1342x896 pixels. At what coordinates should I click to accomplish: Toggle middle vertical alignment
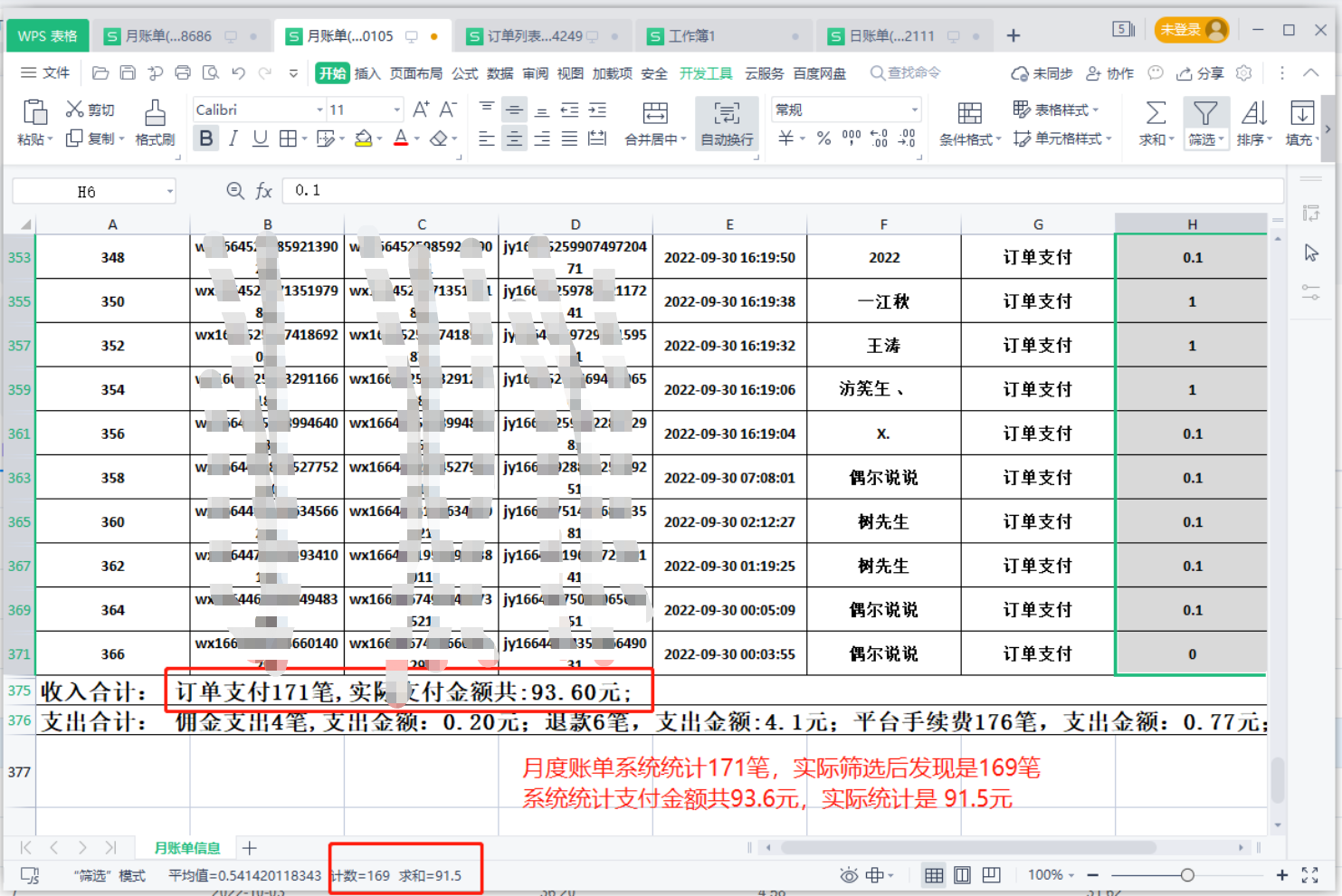(x=514, y=110)
